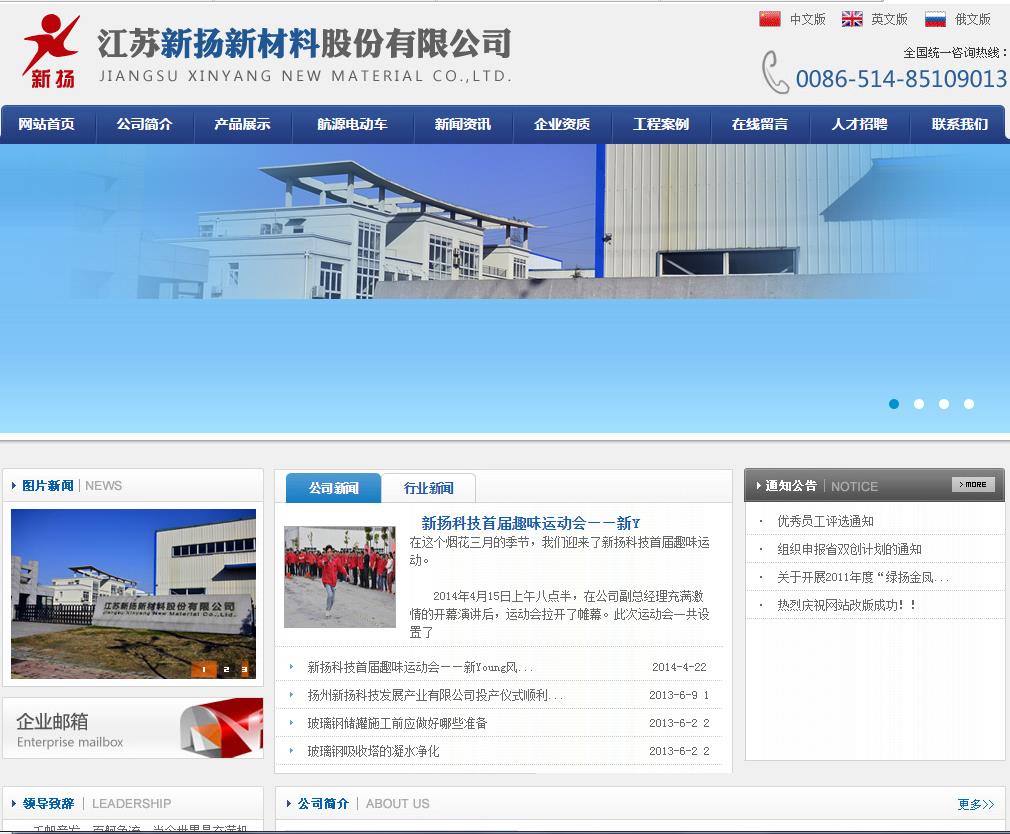
Task: Open notice 优秀员工评选通知
Action: 825,521
